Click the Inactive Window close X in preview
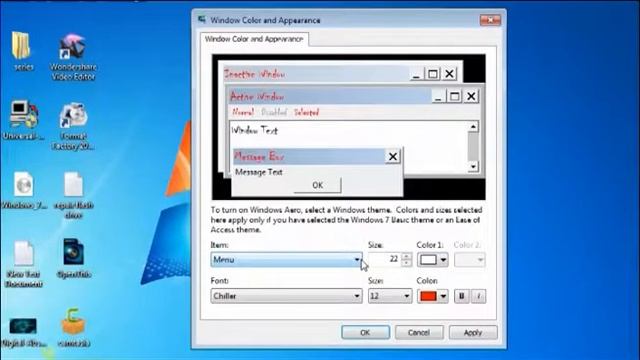 click(449, 74)
